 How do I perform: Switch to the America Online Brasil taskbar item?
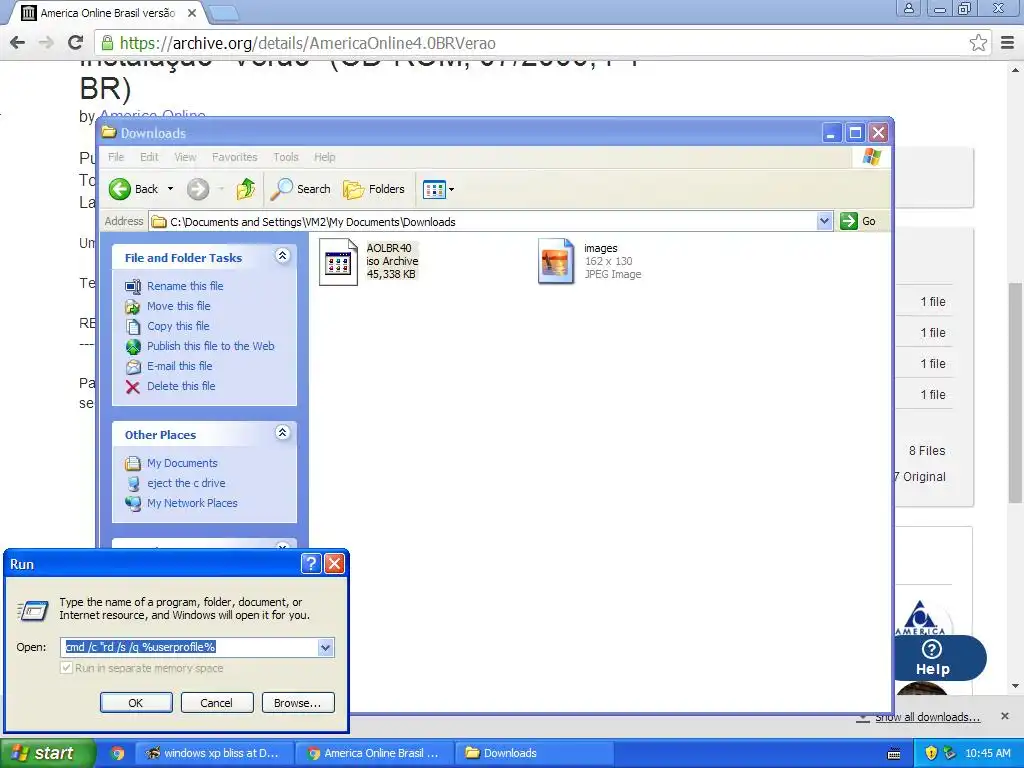[373, 753]
